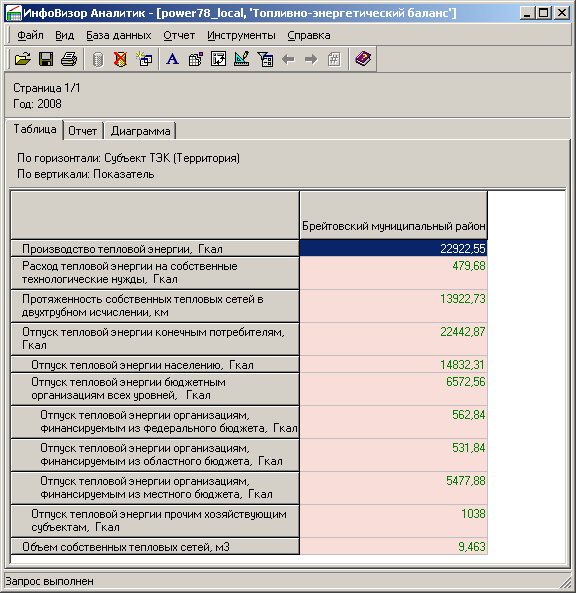The width and height of the screenshot is (576, 593).
Task: Click the filter funnel toolbar icon
Action: pos(265,59)
